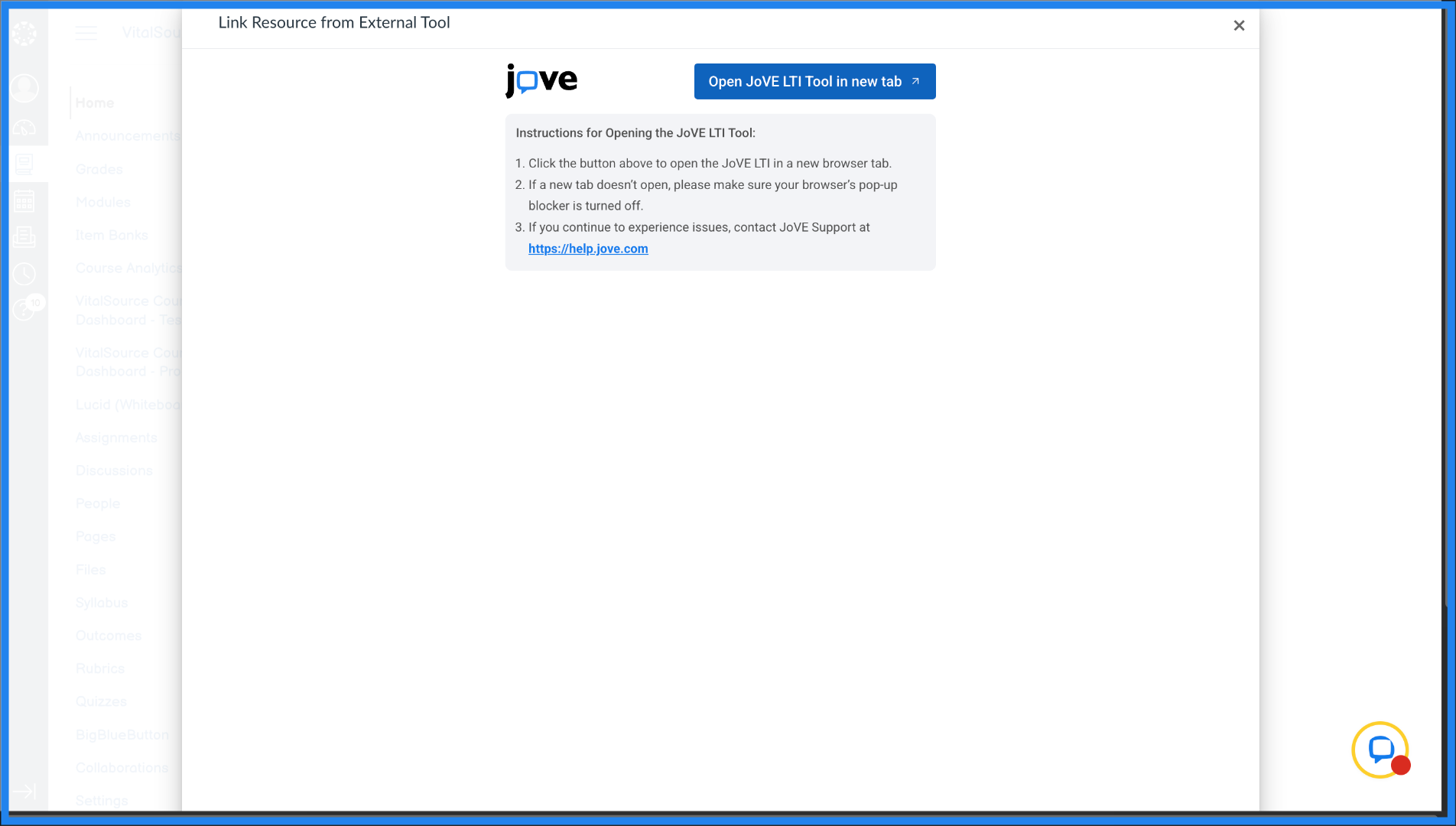Viewport: 1456px width, 826px height.
Task: Open Modules in course navigation
Action: pos(103,202)
